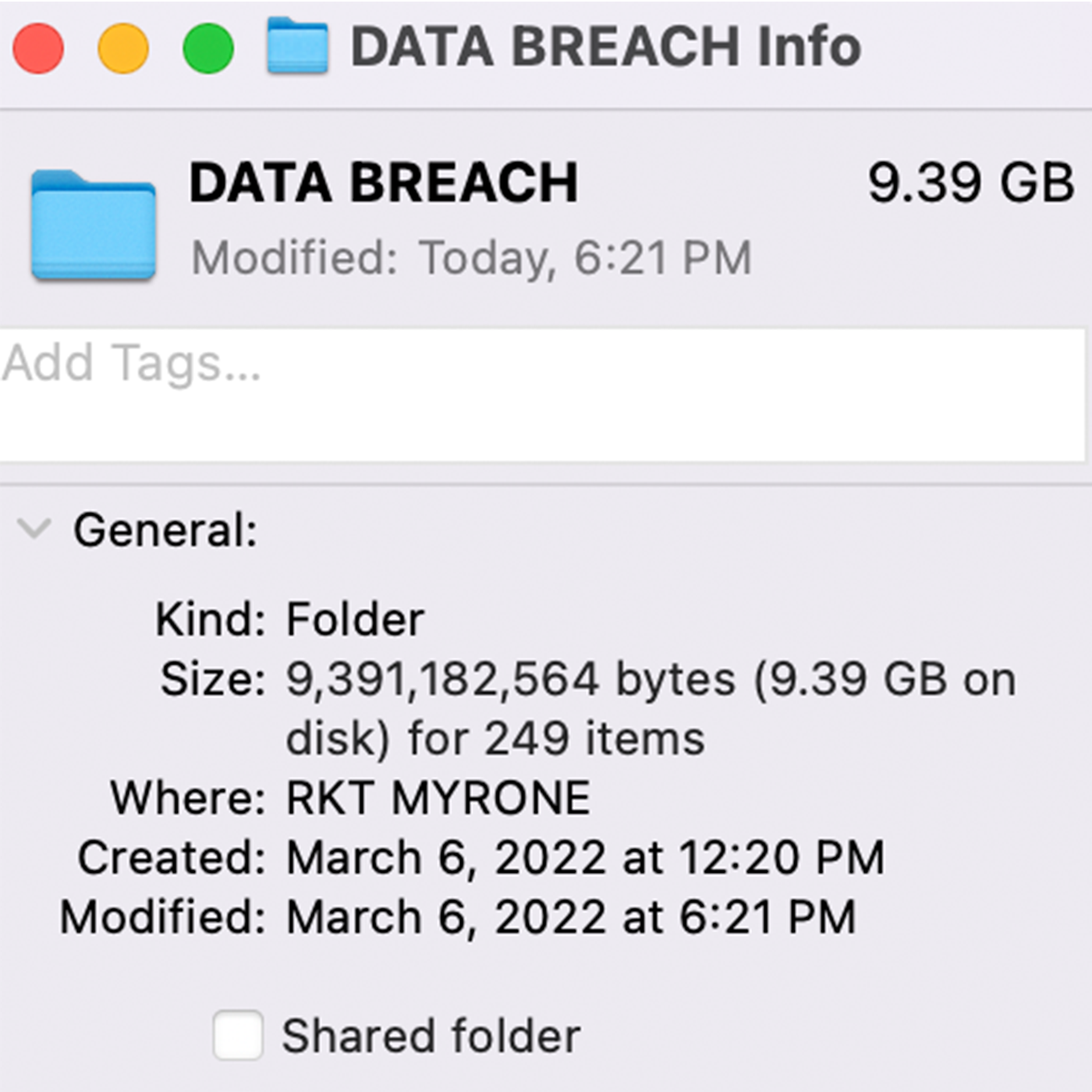
Task: Click the General section heading
Action: point(165,530)
